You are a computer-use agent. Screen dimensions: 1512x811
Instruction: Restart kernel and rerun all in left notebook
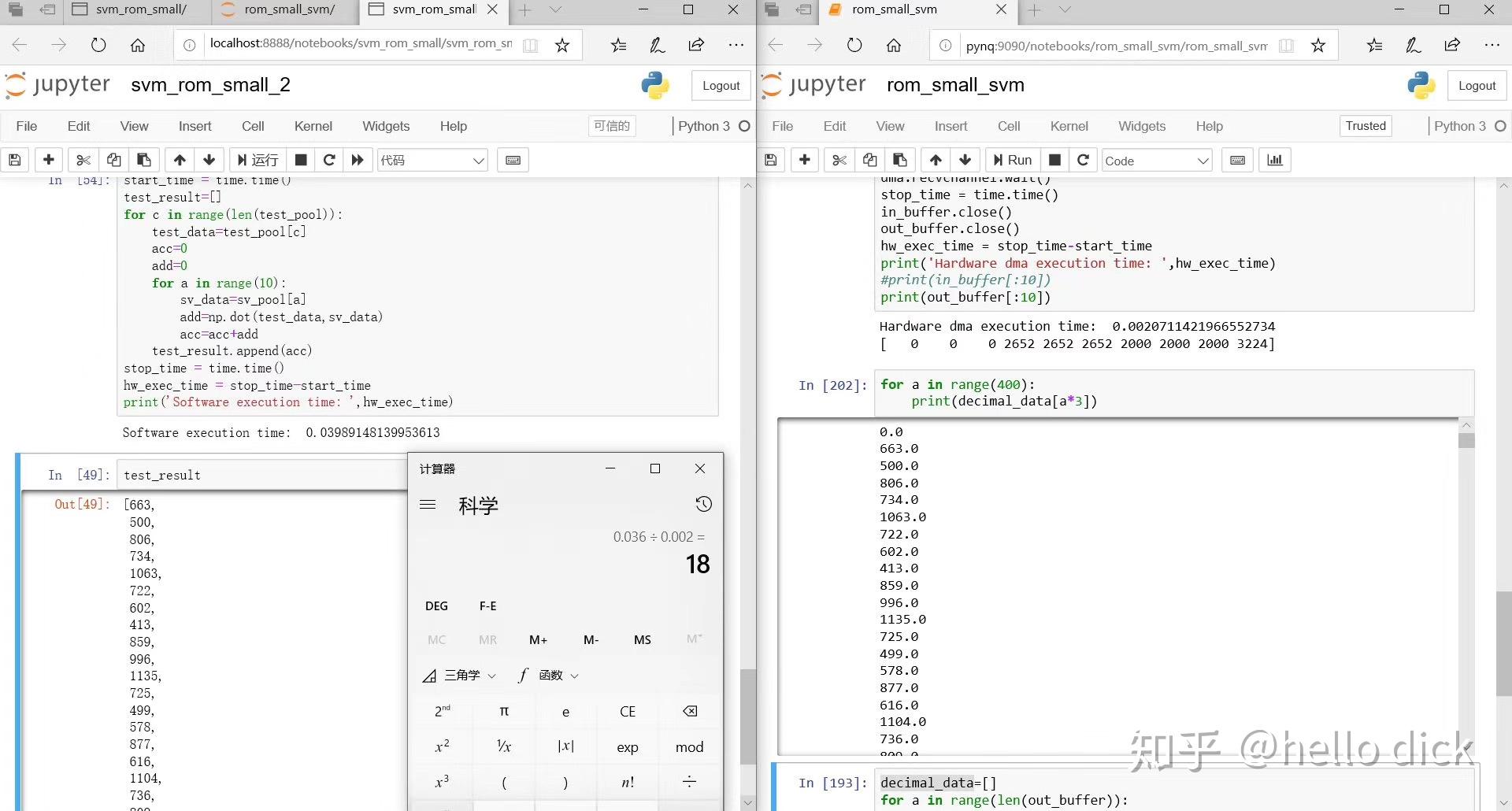pos(358,161)
